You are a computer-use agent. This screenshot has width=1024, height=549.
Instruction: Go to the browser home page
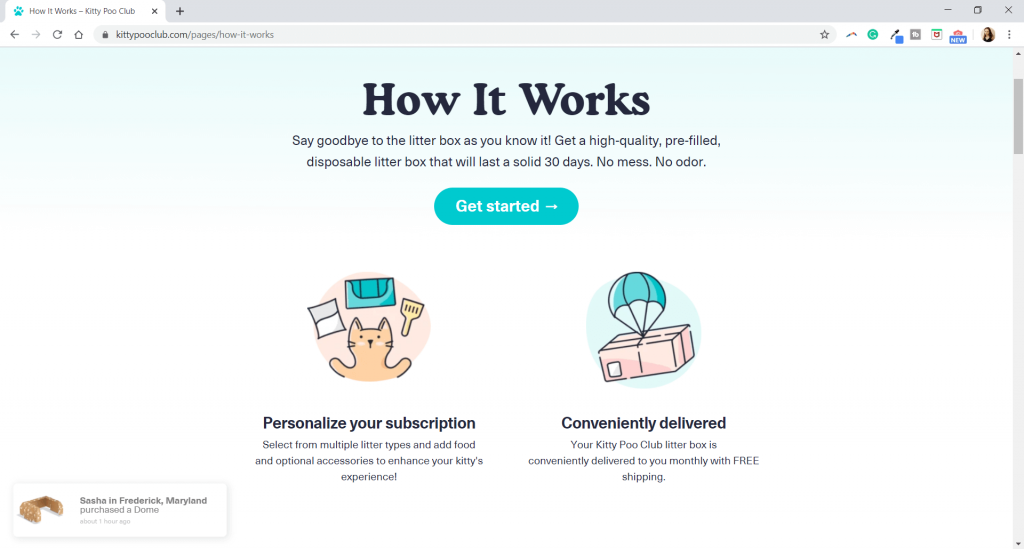coord(79,34)
